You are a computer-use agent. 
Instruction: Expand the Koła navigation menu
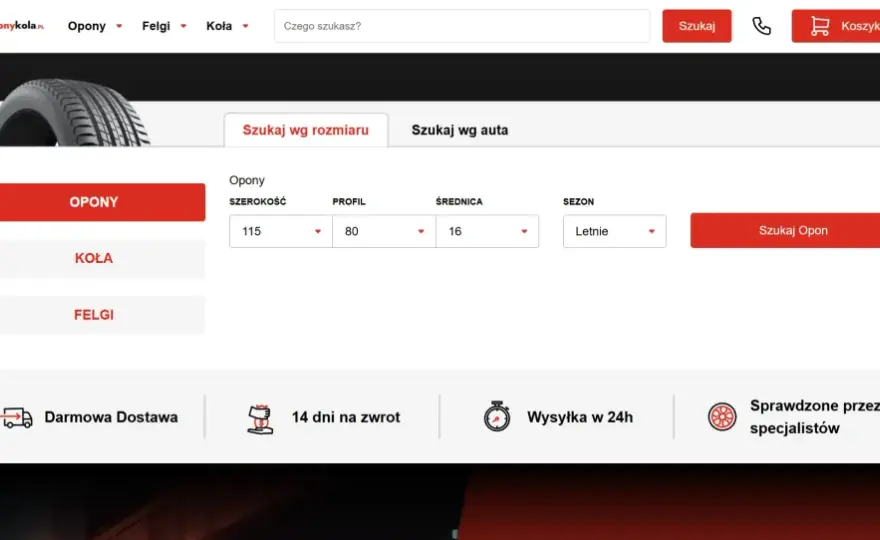[x=227, y=26]
